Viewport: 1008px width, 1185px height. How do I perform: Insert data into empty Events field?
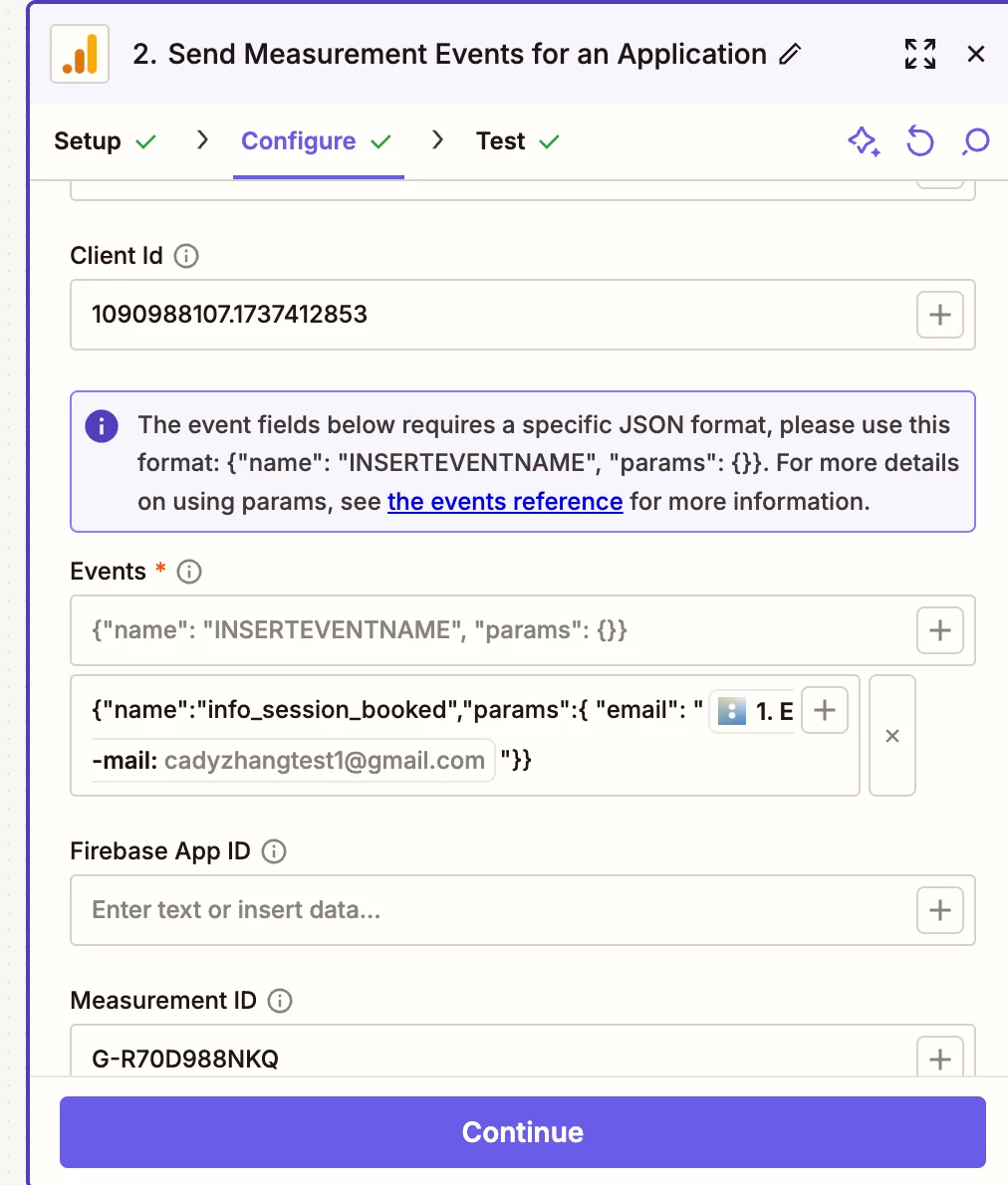click(x=940, y=630)
